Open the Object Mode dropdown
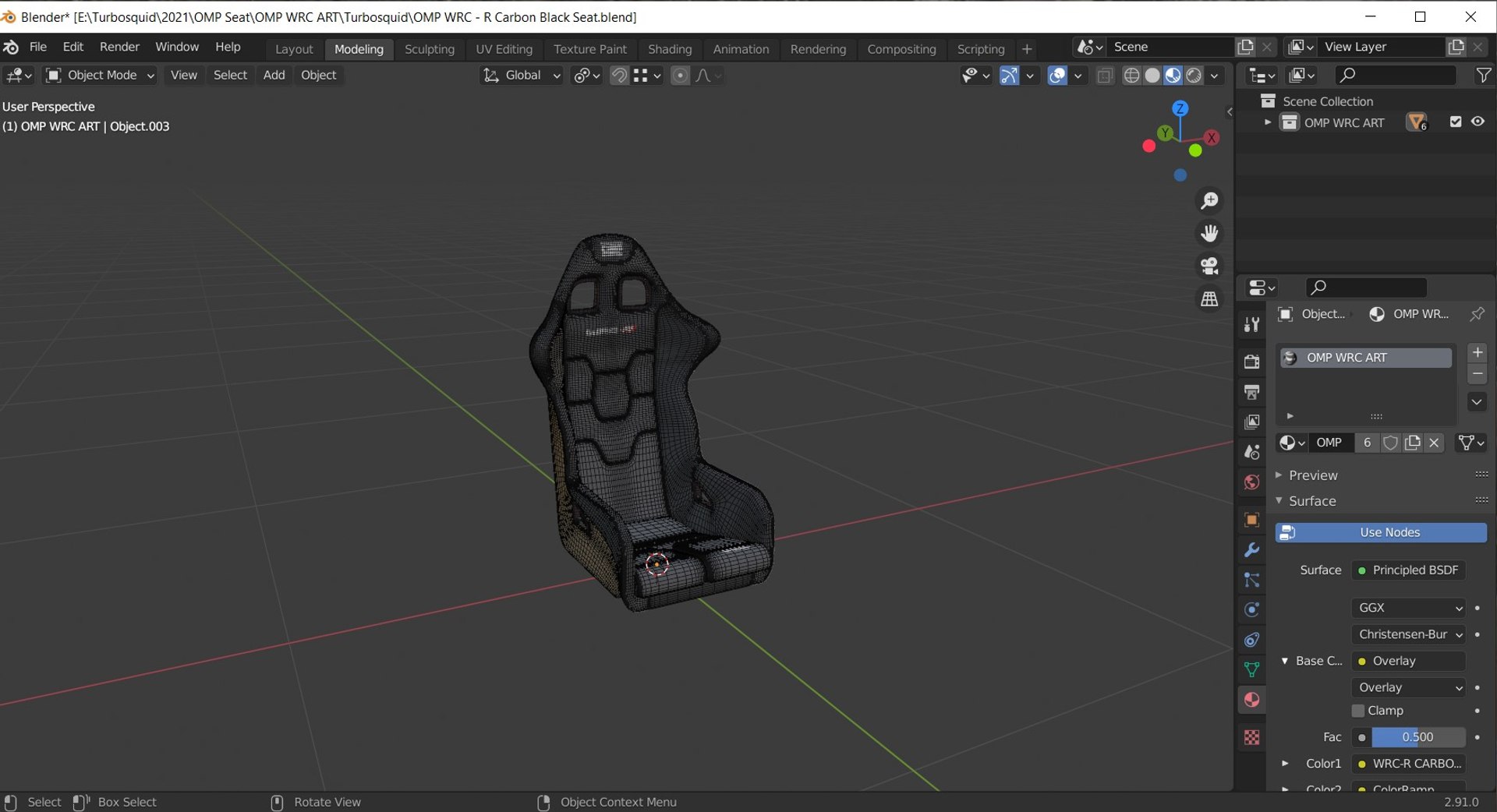The height and width of the screenshot is (812, 1497). (101, 75)
